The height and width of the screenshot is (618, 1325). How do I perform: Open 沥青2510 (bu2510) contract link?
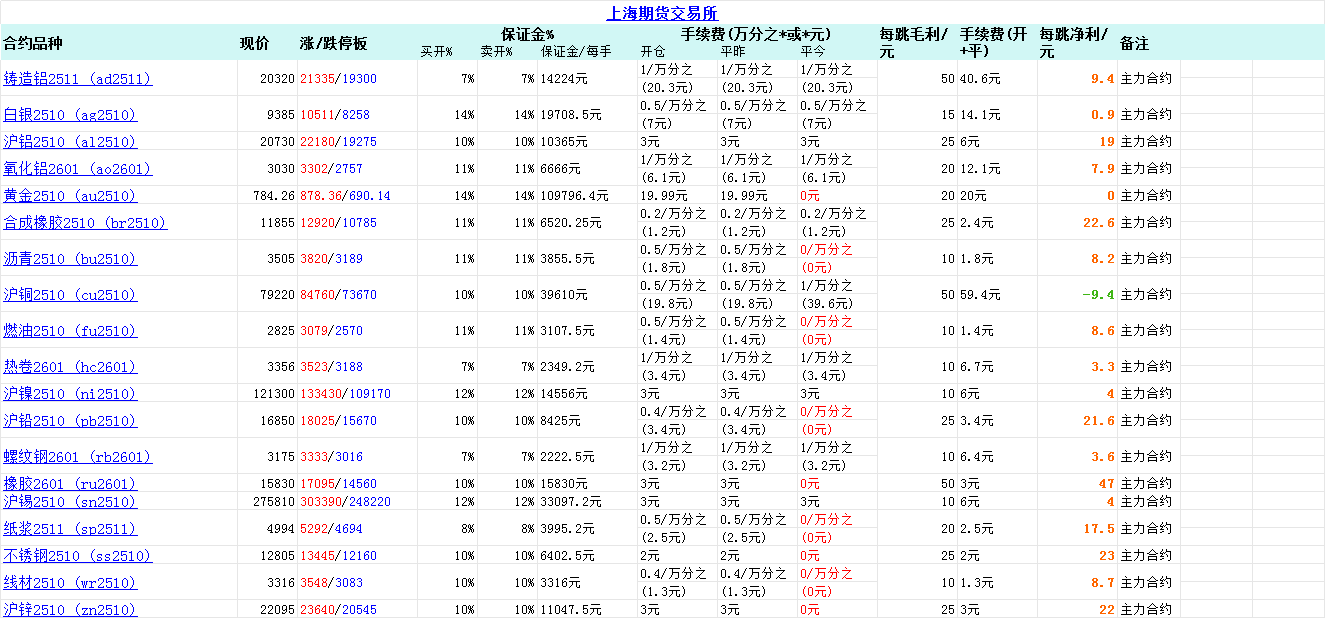pos(70,259)
